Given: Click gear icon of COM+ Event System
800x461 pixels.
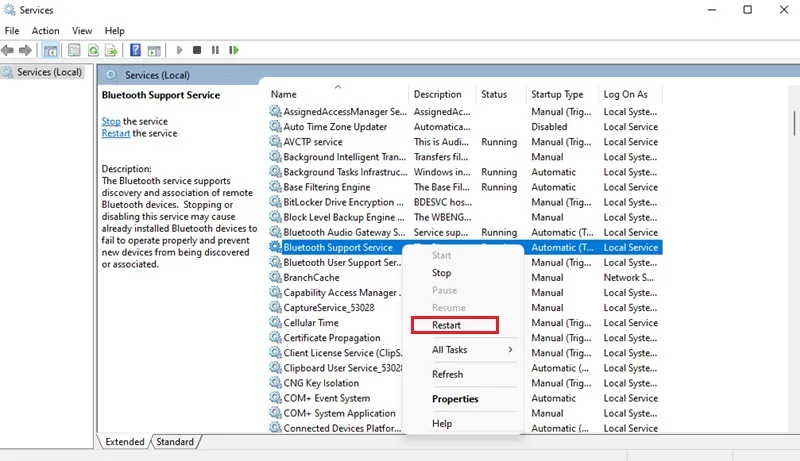Looking at the screenshot, I should (x=276, y=398).
